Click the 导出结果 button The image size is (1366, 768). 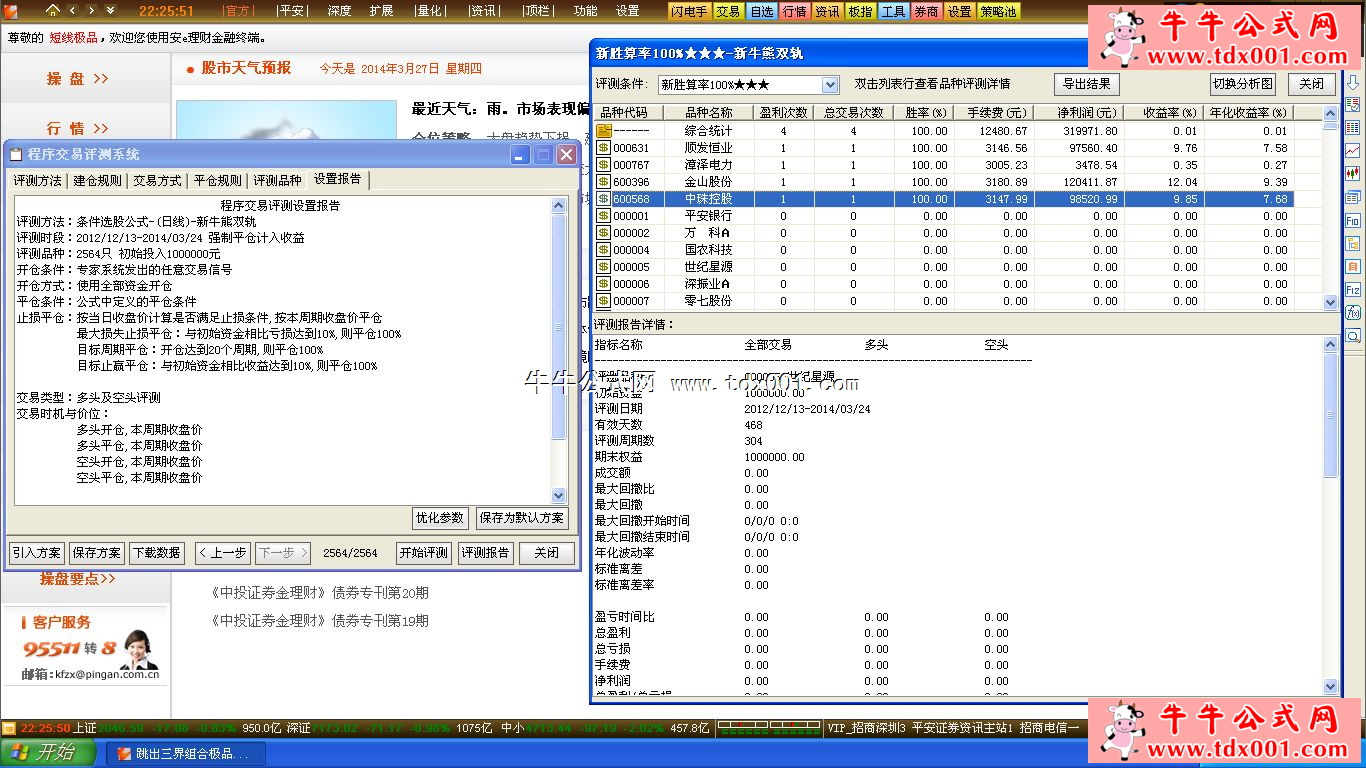pos(1086,84)
